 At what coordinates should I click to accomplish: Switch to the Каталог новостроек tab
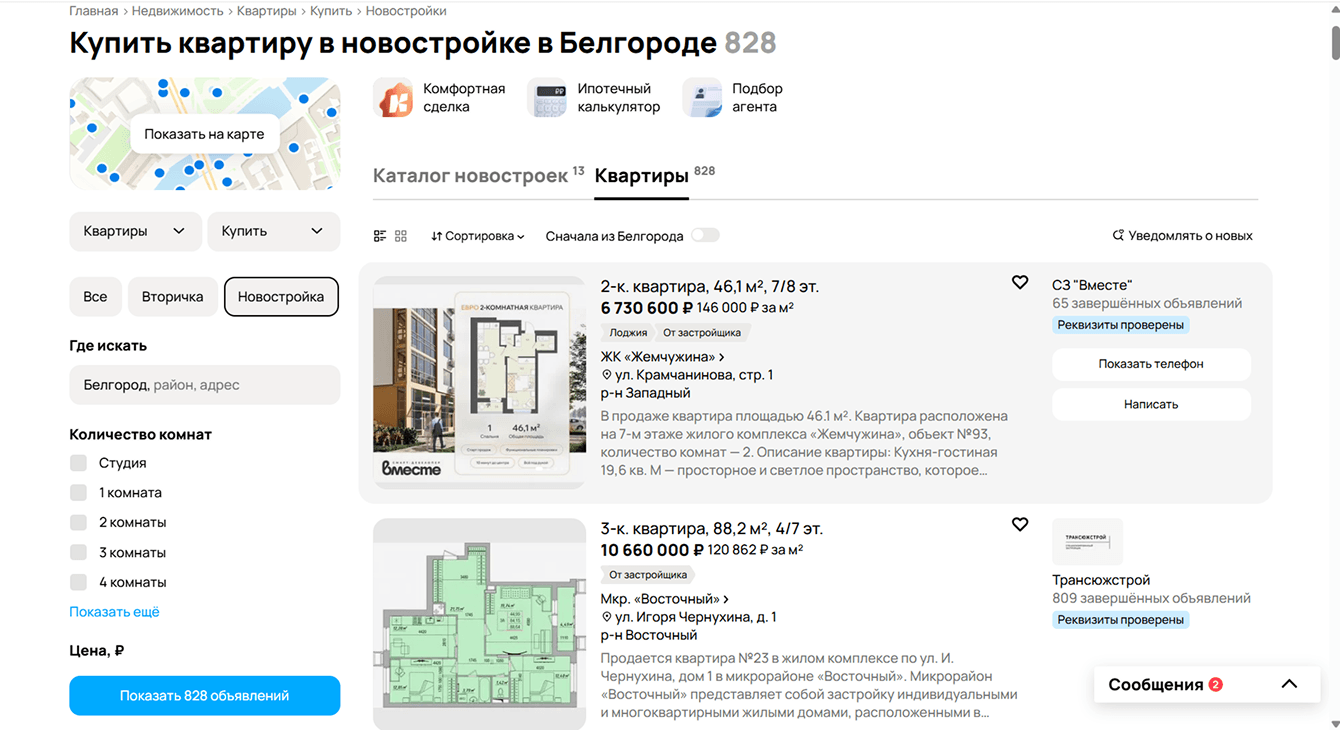(x=470, y=176)
